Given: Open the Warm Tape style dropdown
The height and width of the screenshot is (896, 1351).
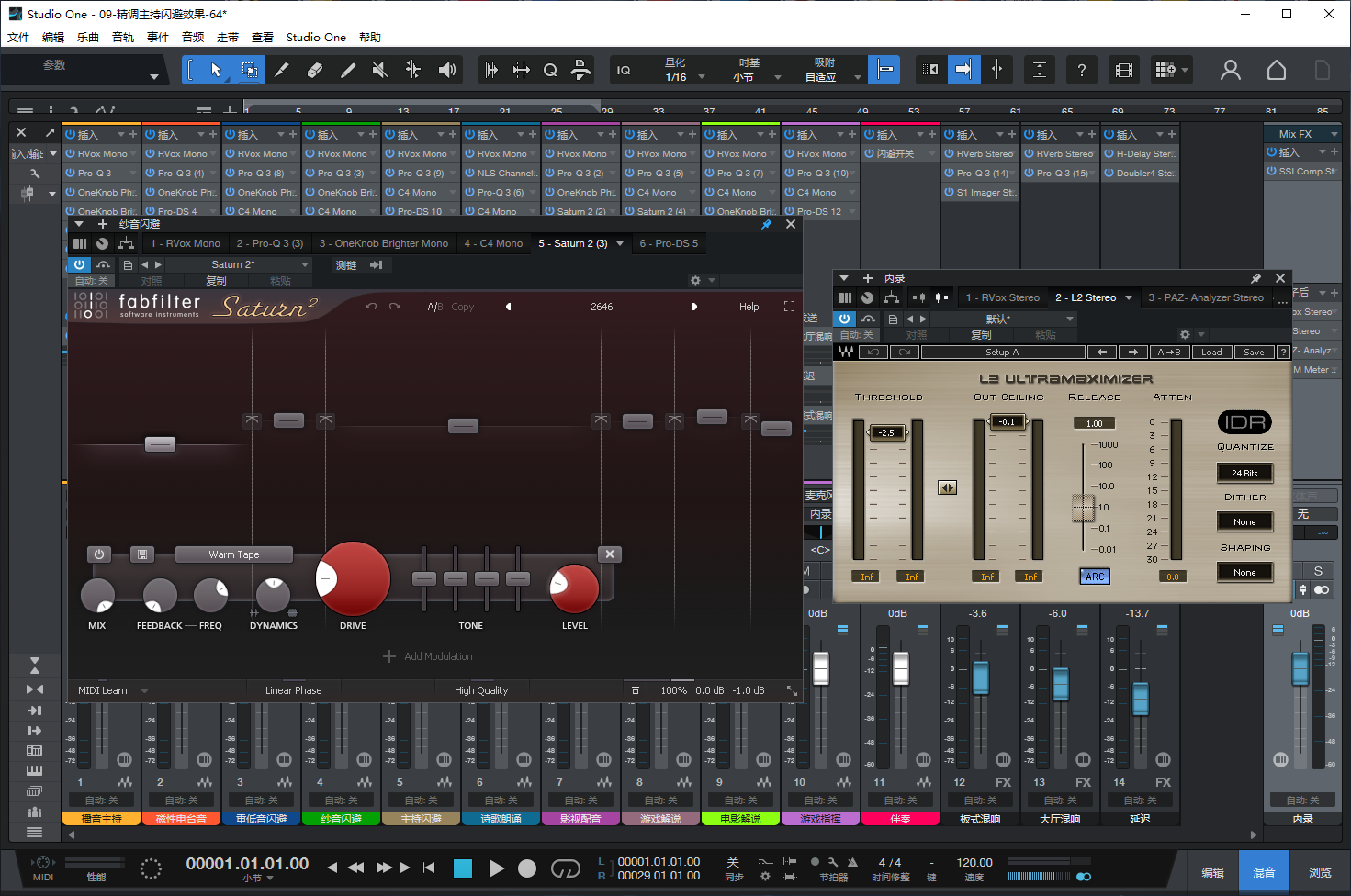Looking at the screenshot, I should [234, 554].
